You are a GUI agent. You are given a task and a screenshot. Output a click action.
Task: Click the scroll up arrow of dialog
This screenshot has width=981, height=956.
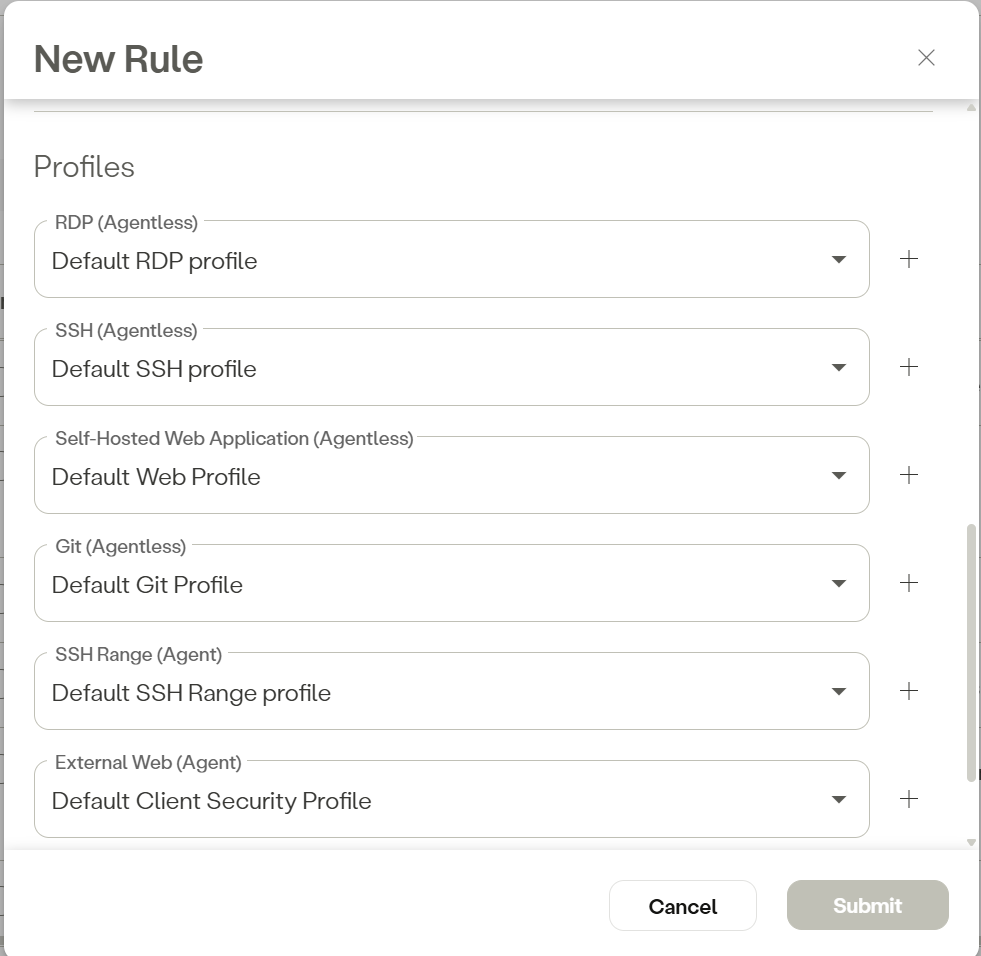click(x=971, y=108)
